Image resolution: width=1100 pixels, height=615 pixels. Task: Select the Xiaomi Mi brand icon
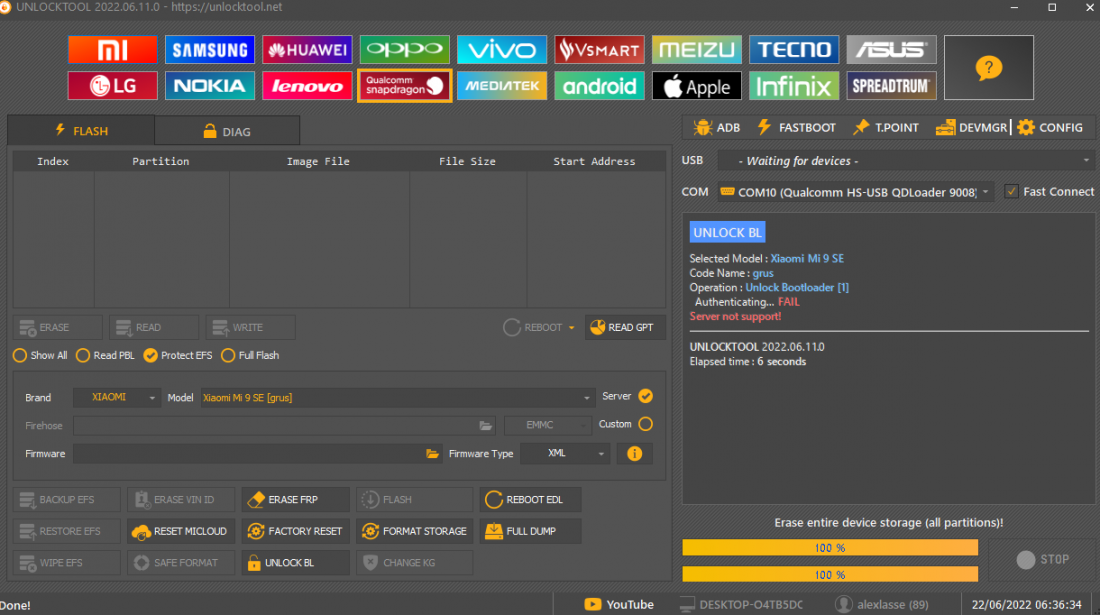[112, 50]
